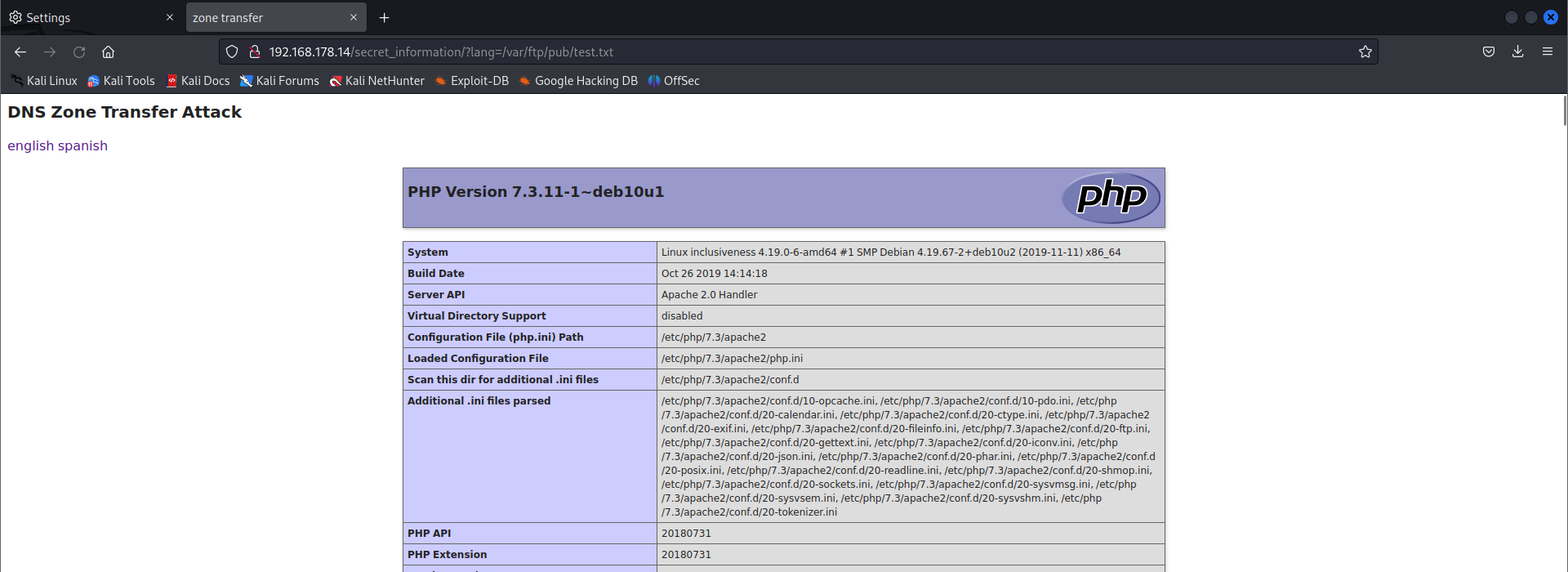The width and height of the screenshot is (1568, 572).
Task: Switch page language to spanish
Action: coord(82,145)
